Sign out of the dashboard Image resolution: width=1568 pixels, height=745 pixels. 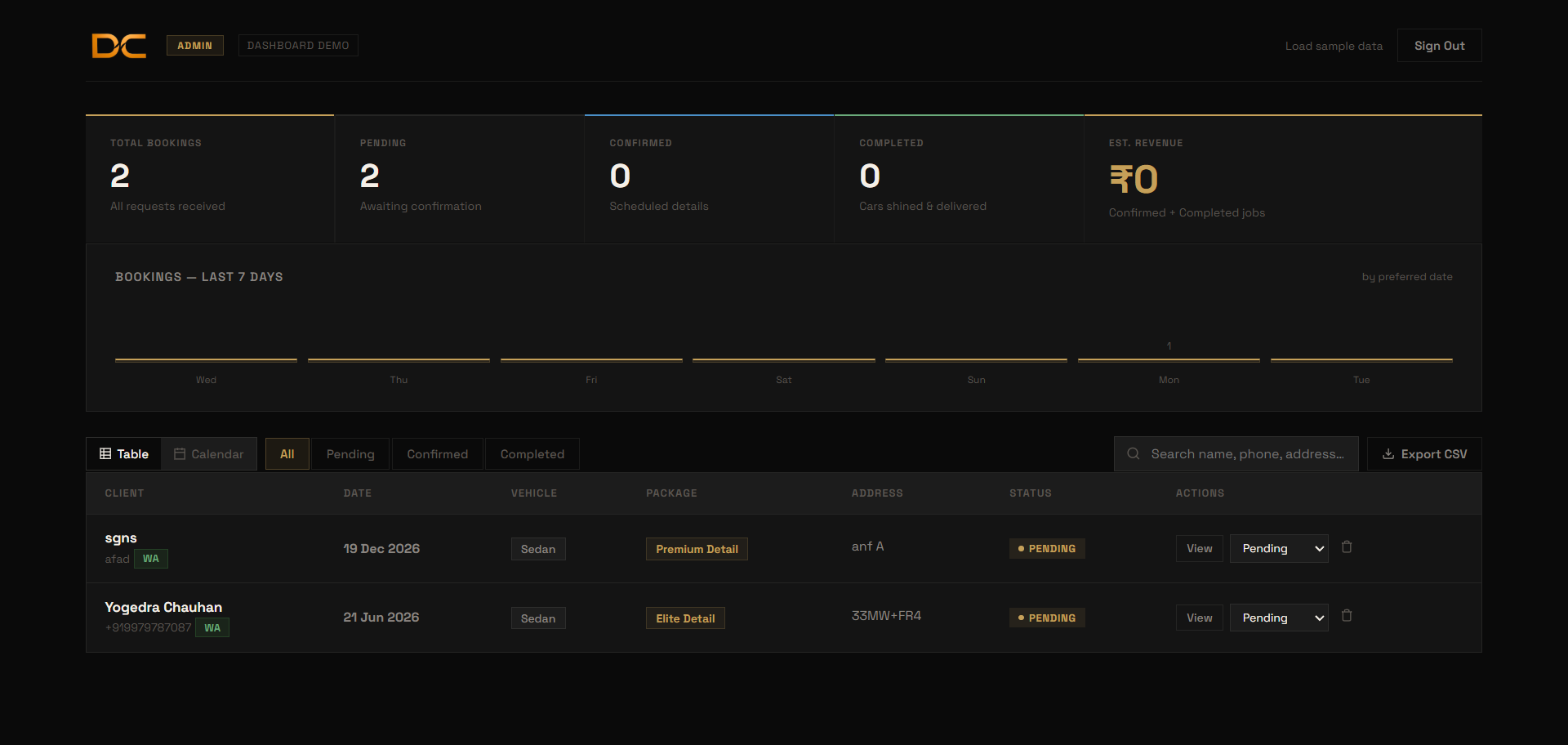tap(1439, 46)
